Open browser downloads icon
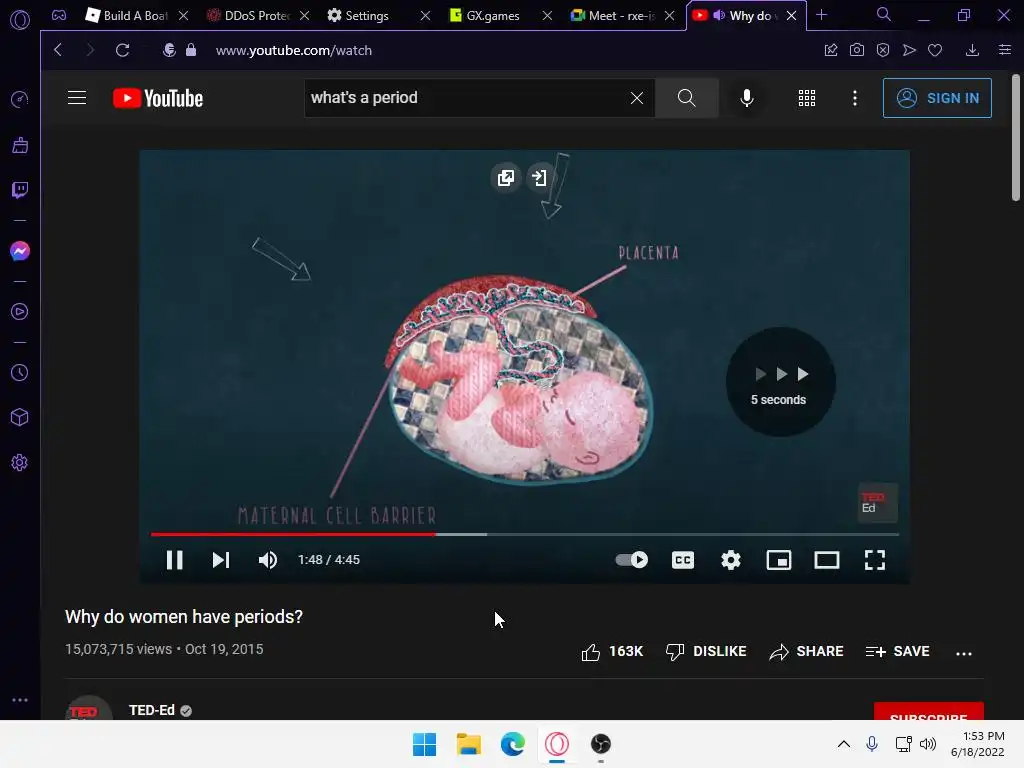1024x768 pixels. point(972,50)
